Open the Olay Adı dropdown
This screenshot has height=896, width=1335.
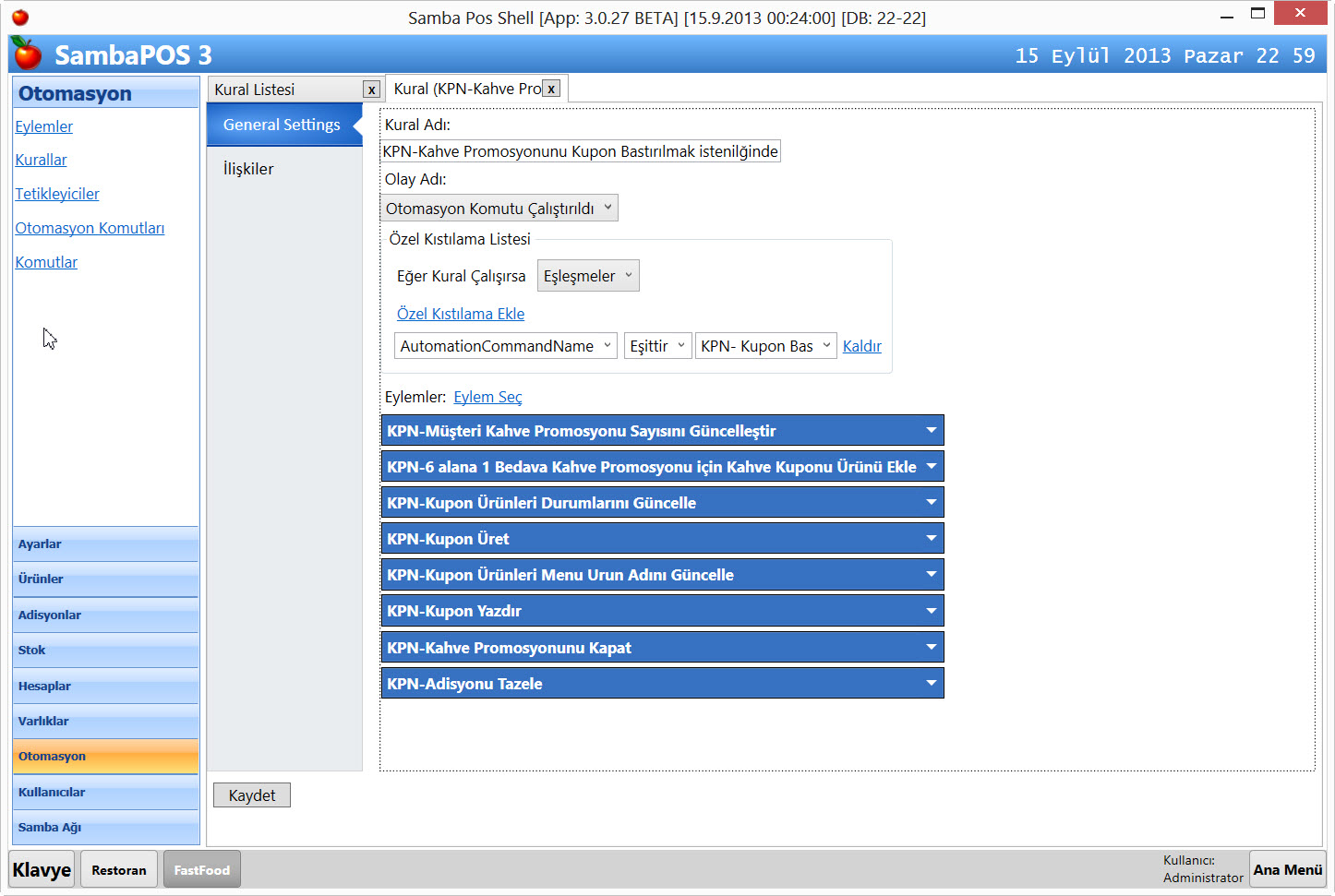(x=499, y=209)
